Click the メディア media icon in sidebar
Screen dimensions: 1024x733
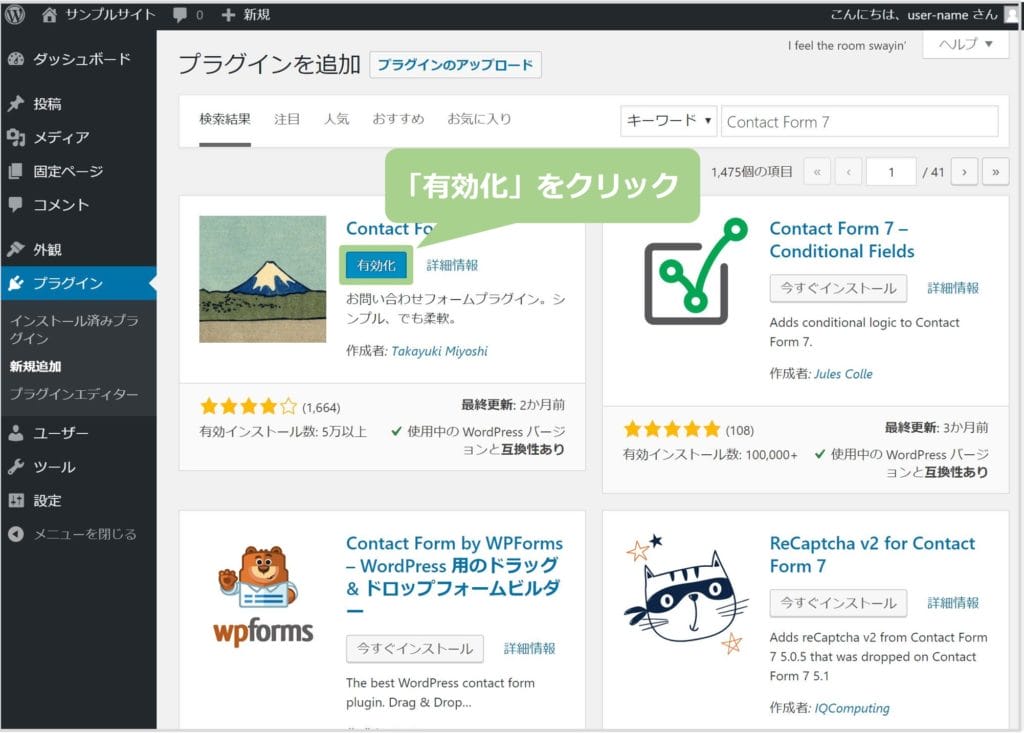pos(16,137)
